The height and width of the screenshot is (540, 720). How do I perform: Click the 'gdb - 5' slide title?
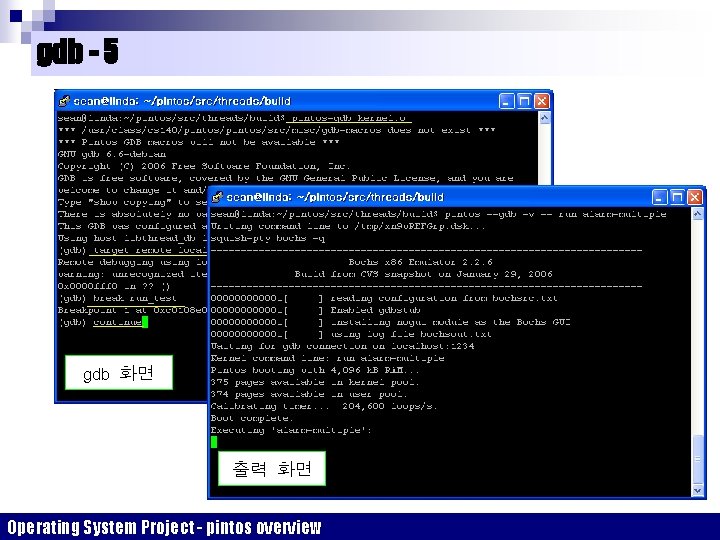point(78,52)
